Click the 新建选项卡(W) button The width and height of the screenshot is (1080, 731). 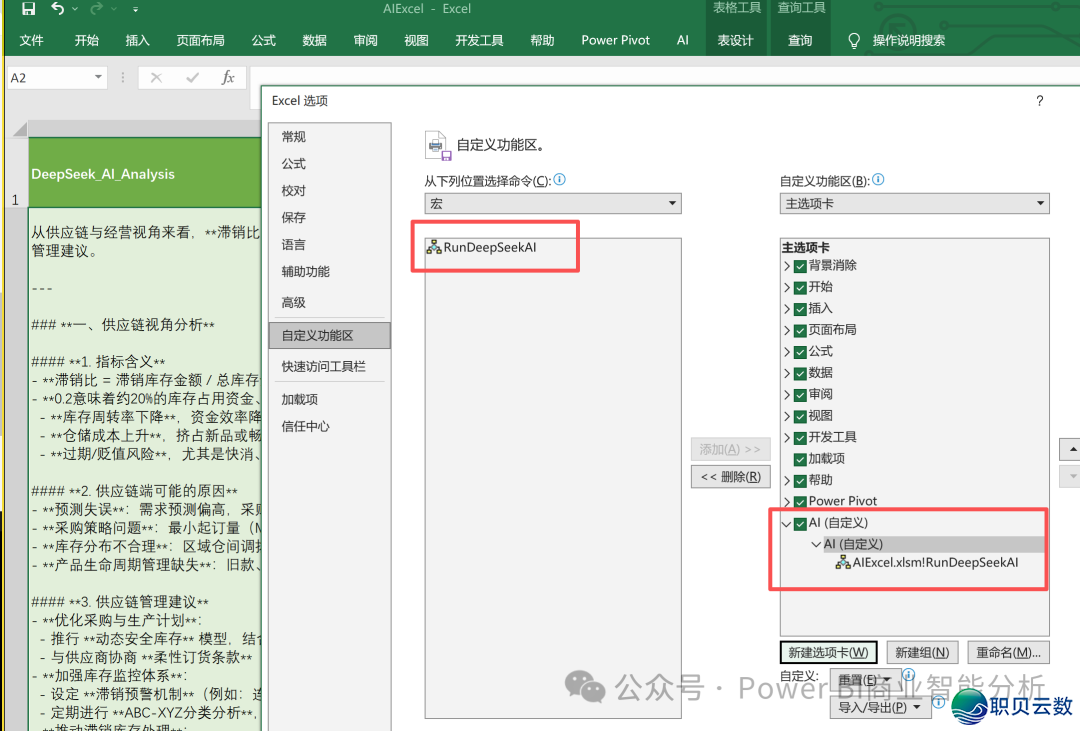pos(827,651)
